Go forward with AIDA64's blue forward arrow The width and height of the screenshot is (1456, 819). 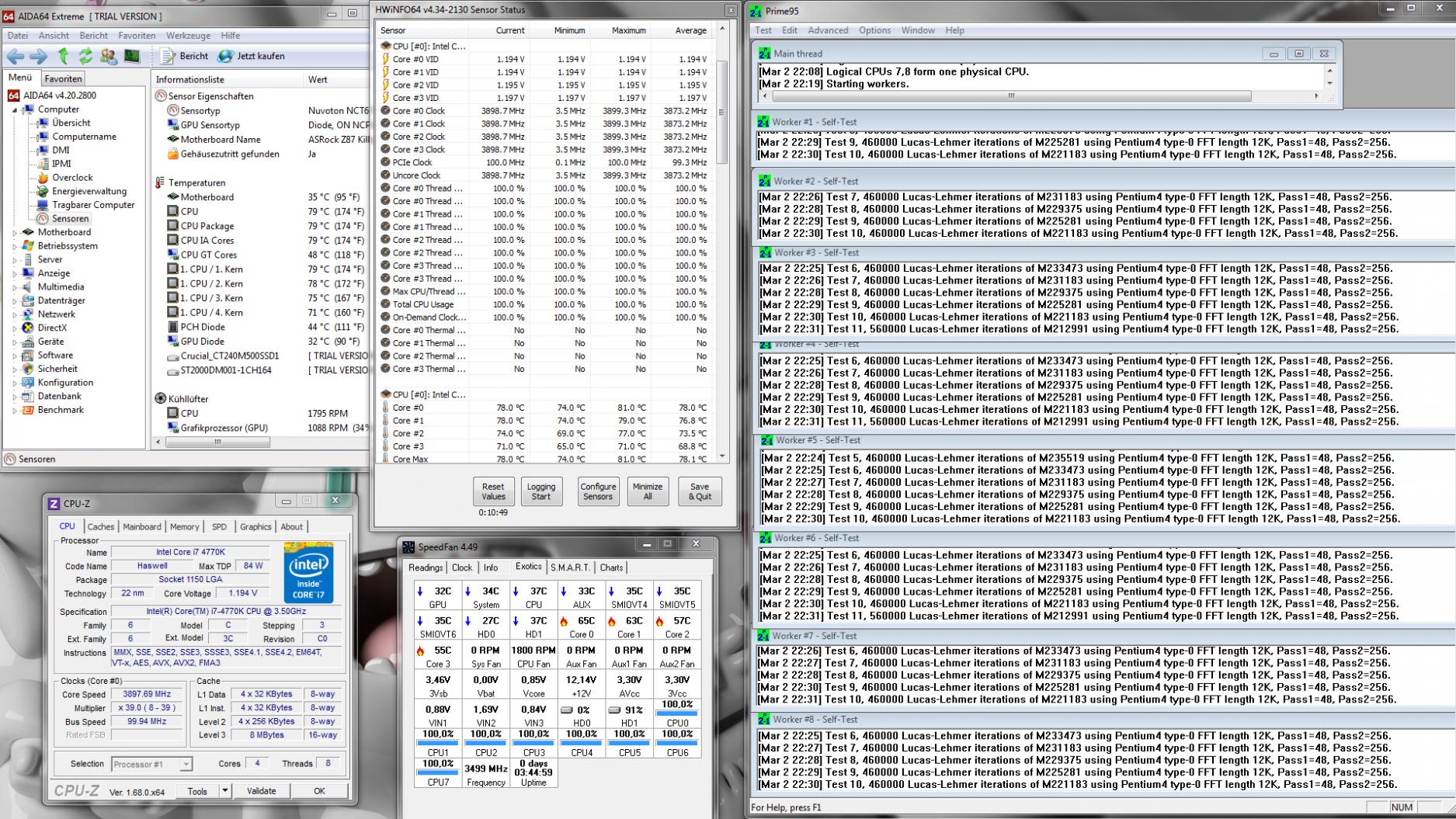[38, 56]
